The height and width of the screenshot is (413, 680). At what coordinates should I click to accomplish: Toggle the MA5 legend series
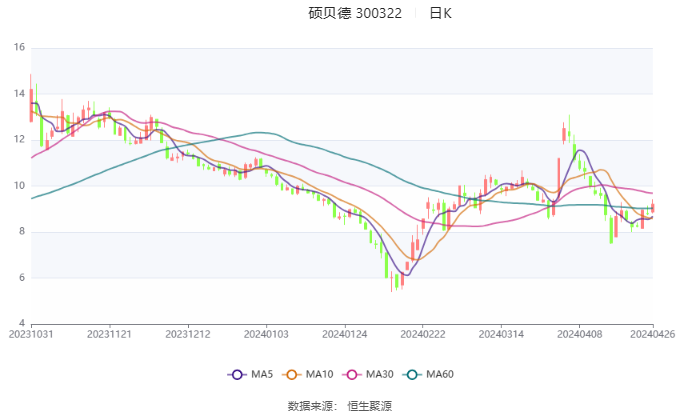pos(251,374)
